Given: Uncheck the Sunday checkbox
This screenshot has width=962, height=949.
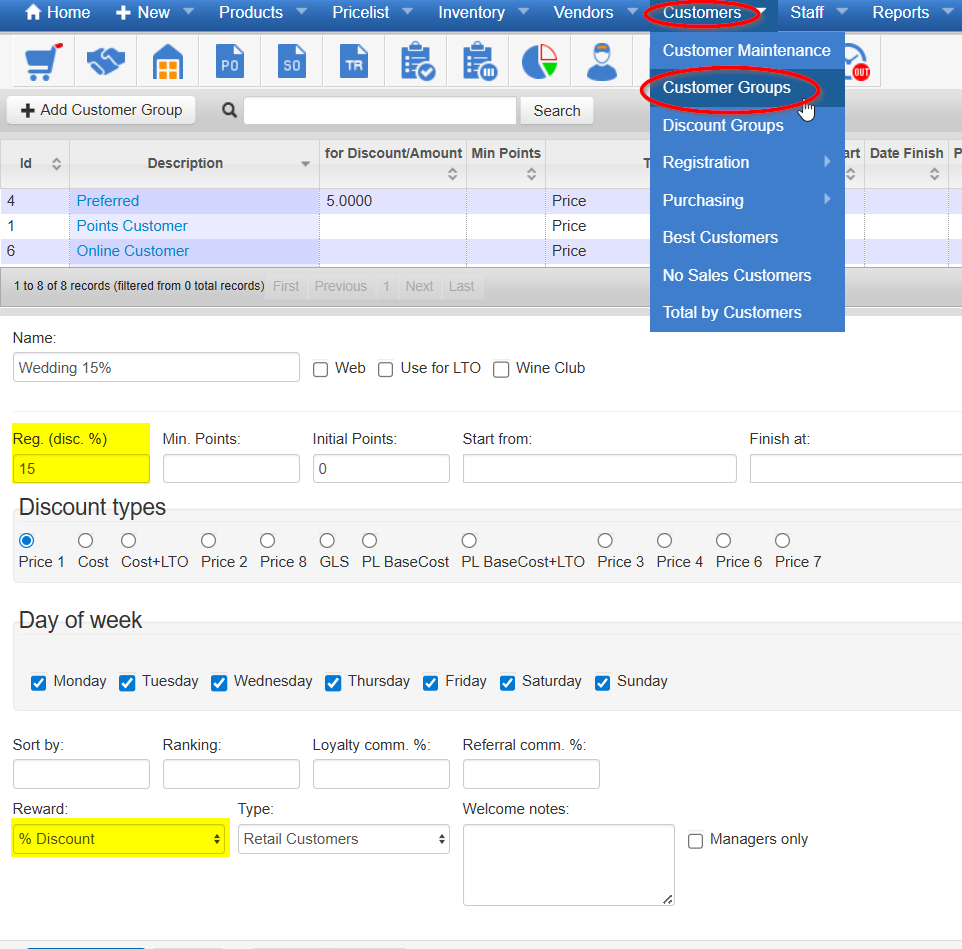Looking at the screenshot, I should pos(602,683).
